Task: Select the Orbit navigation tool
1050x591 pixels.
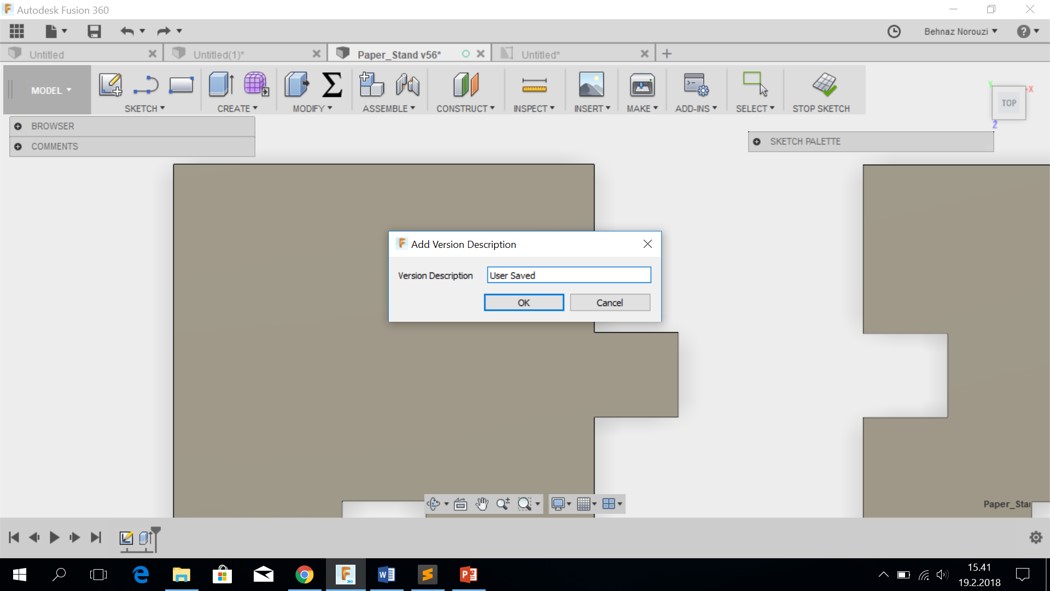Action: [x=433, y=504]
